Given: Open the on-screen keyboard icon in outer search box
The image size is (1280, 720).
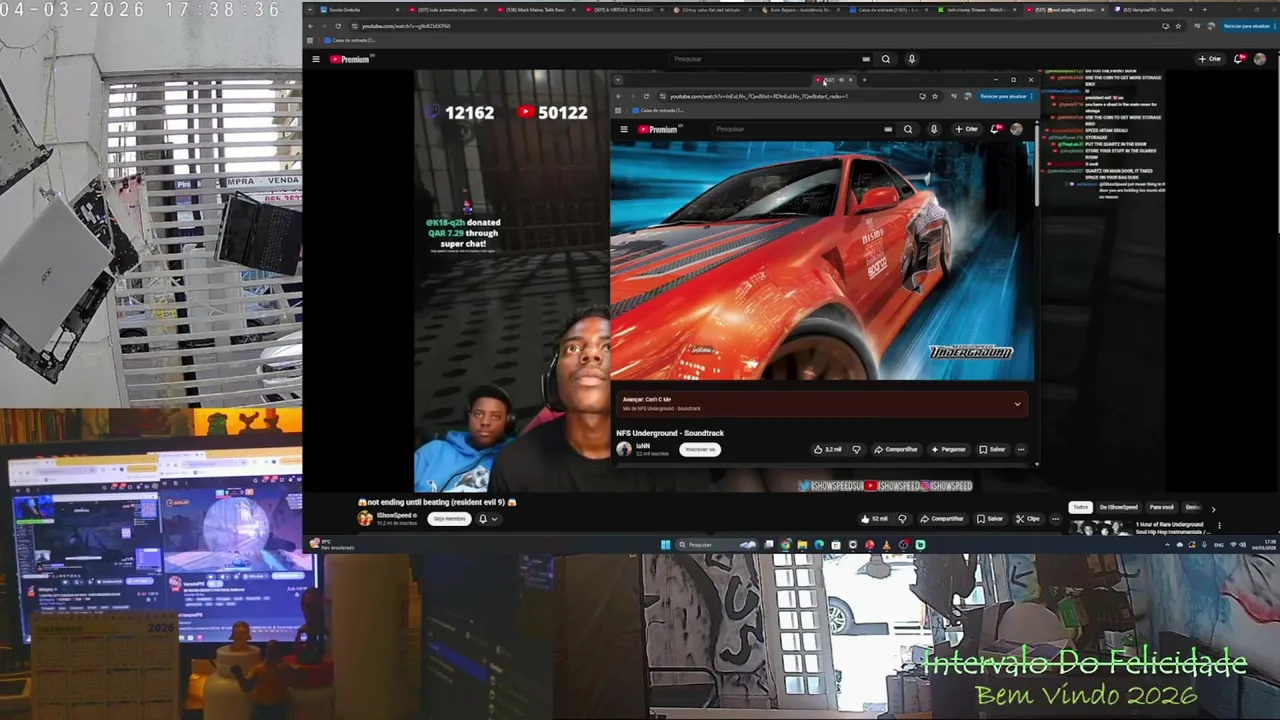Looking at the screenshot, I should [x=866, y=59].
